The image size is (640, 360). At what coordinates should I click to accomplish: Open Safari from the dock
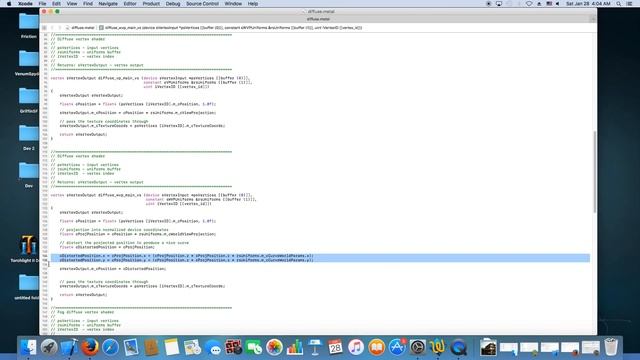coord(110,347)
